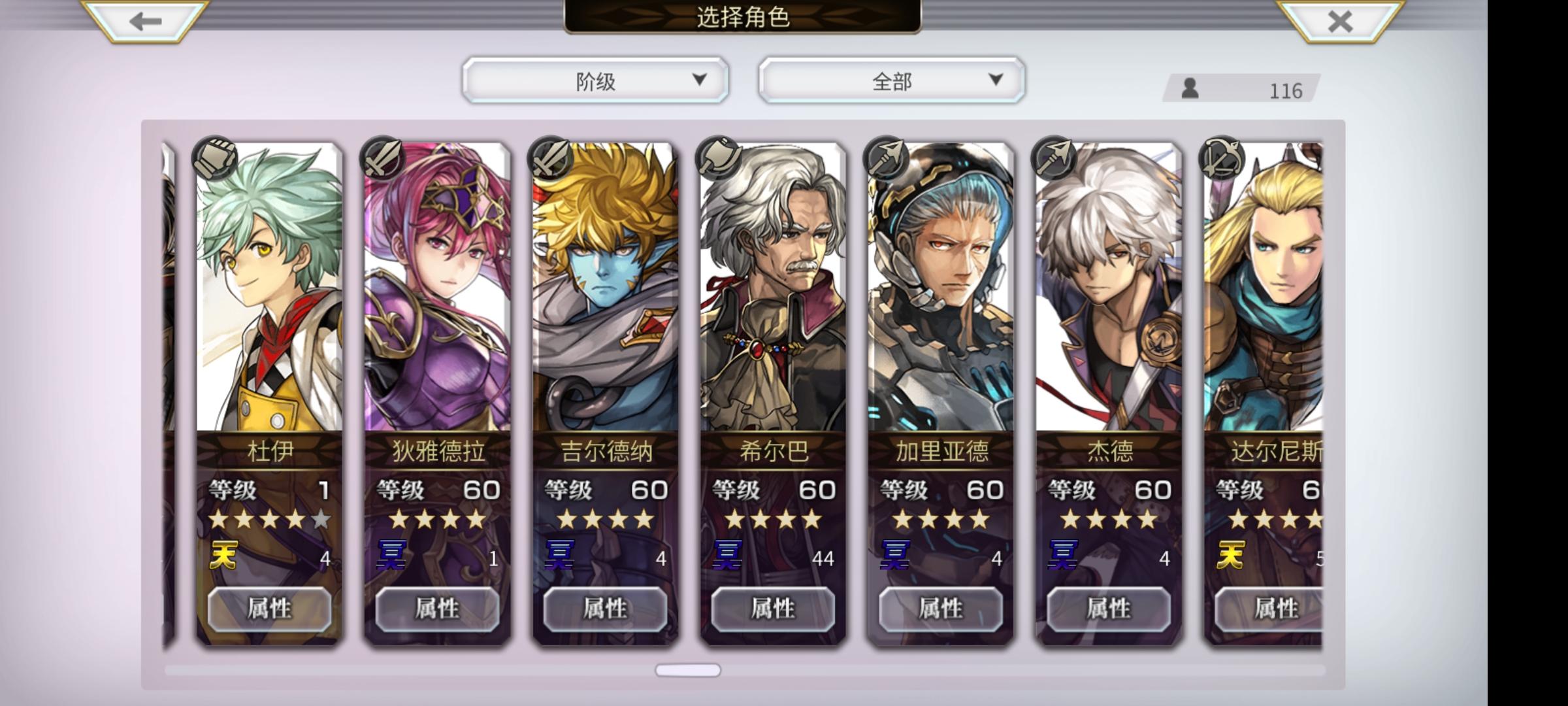1568x706 pixels.
Task: Tap the spear class icon on 加里亚德
Action: (885, 159)
